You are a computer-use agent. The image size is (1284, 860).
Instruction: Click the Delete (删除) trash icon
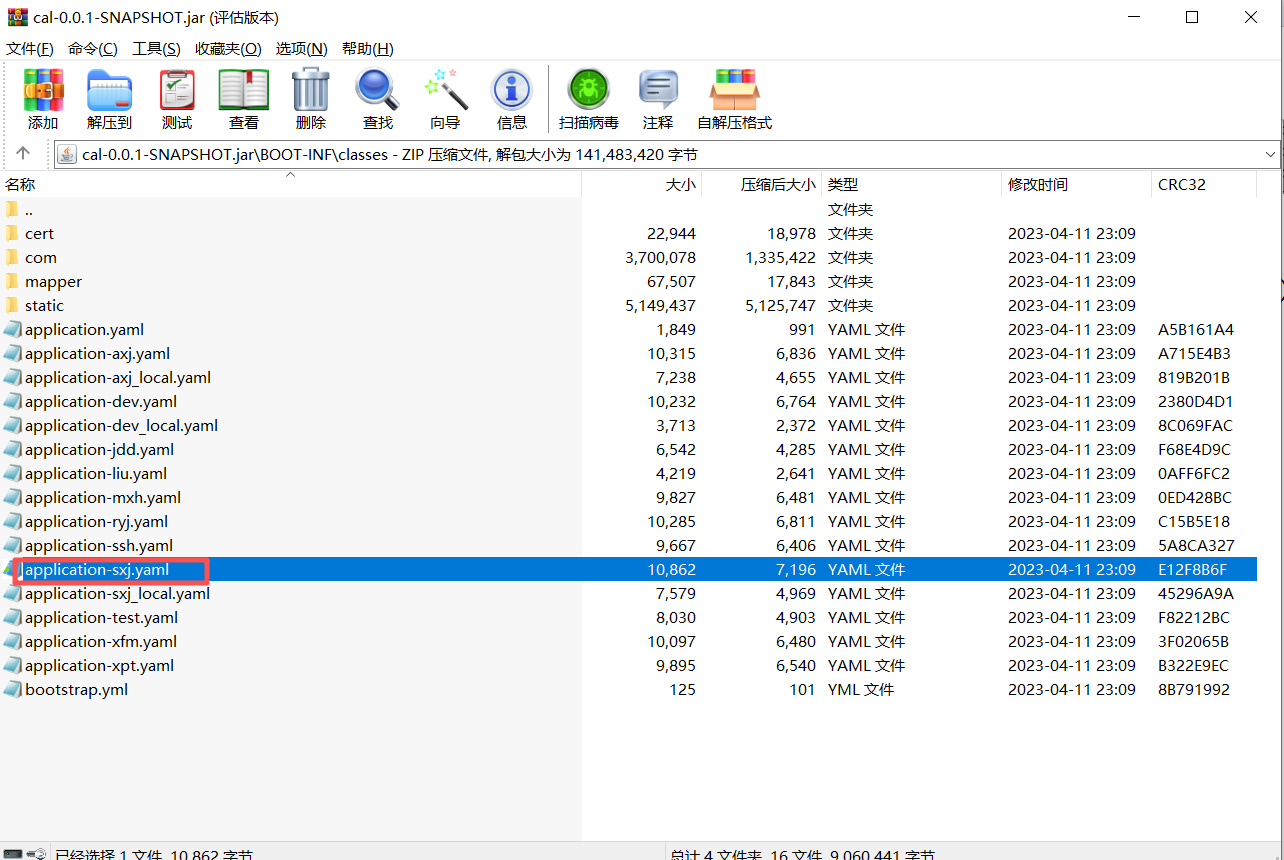(311, 90)
